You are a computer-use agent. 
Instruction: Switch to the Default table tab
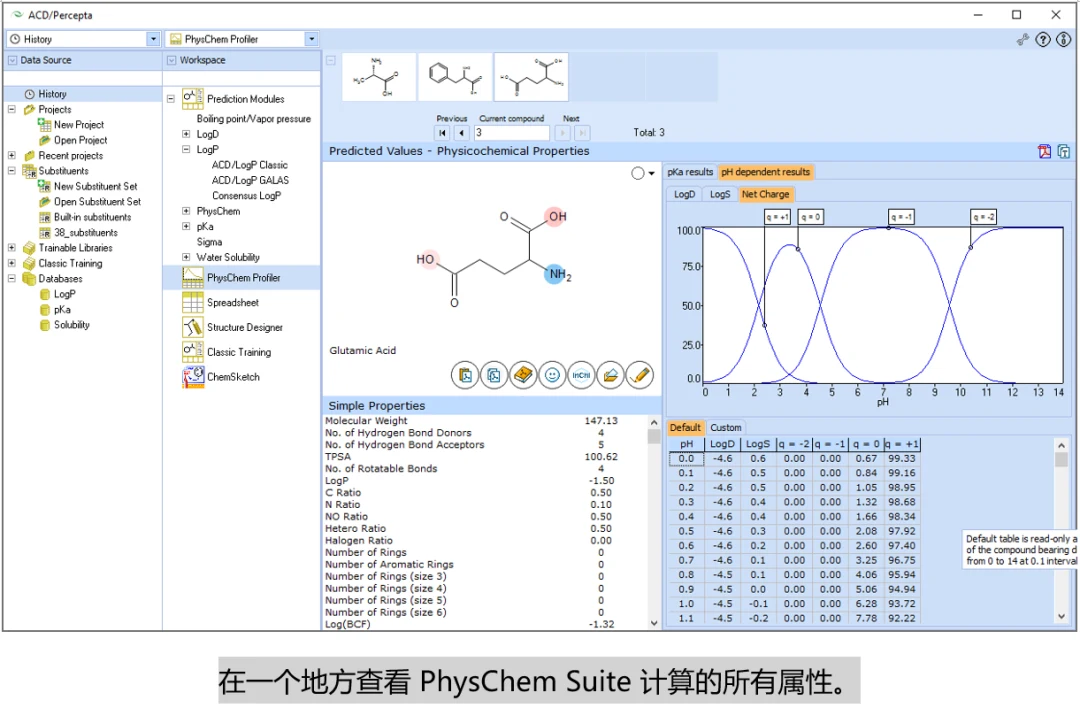pyautogui.click(x=685, y=428)
